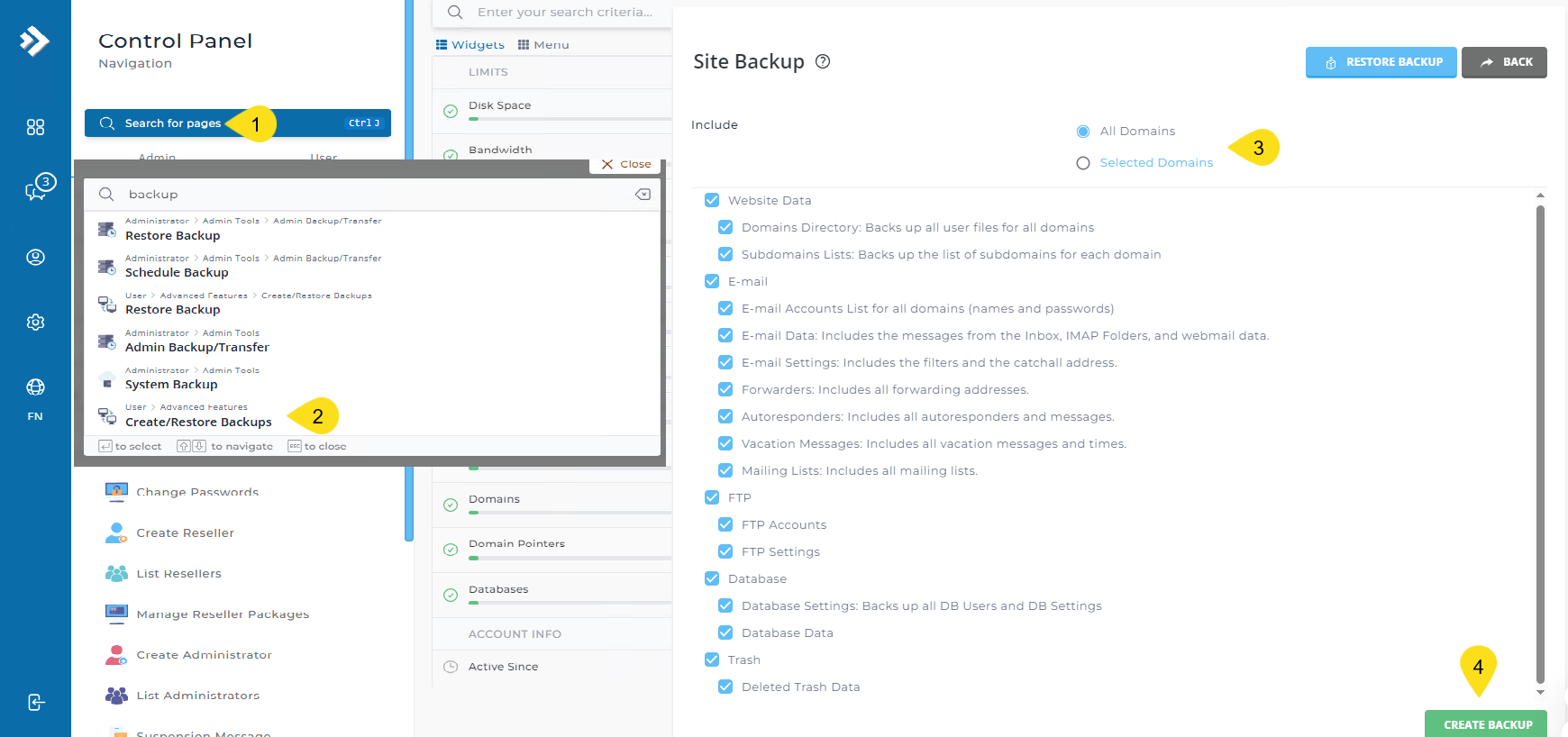The width and height of the screenshot is (1568, 737).
Task: Switch to the Widgets tab
Action: point(470,44)
